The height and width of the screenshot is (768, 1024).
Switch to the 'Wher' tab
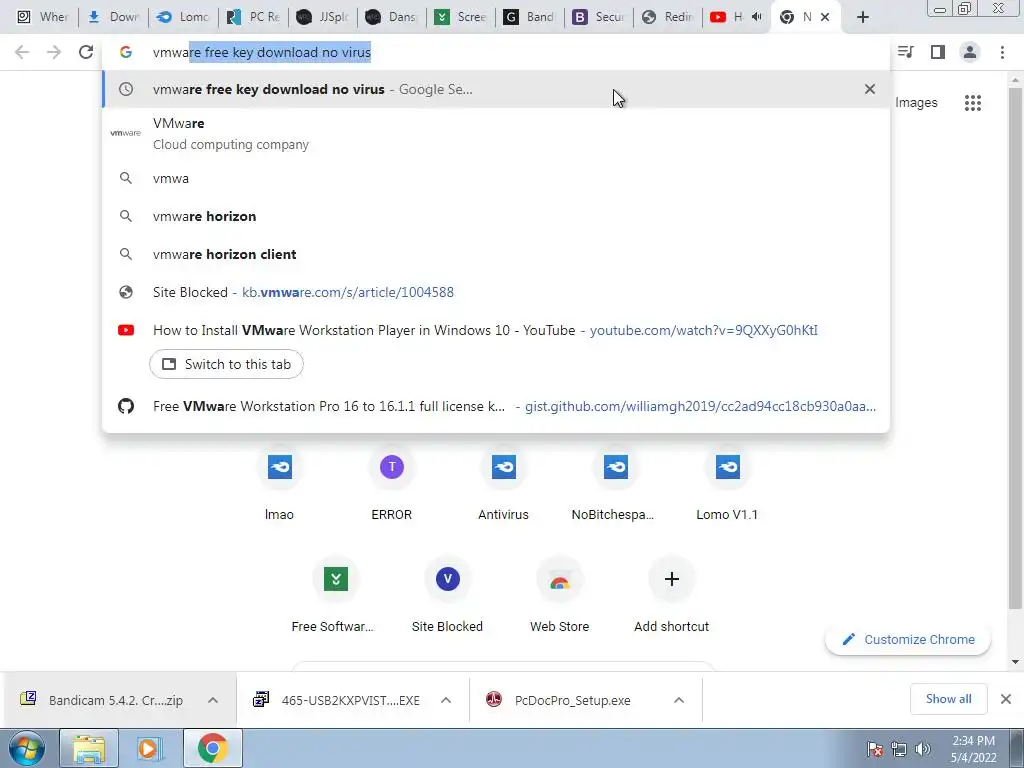pyautogui.click(x=43, y=17)
